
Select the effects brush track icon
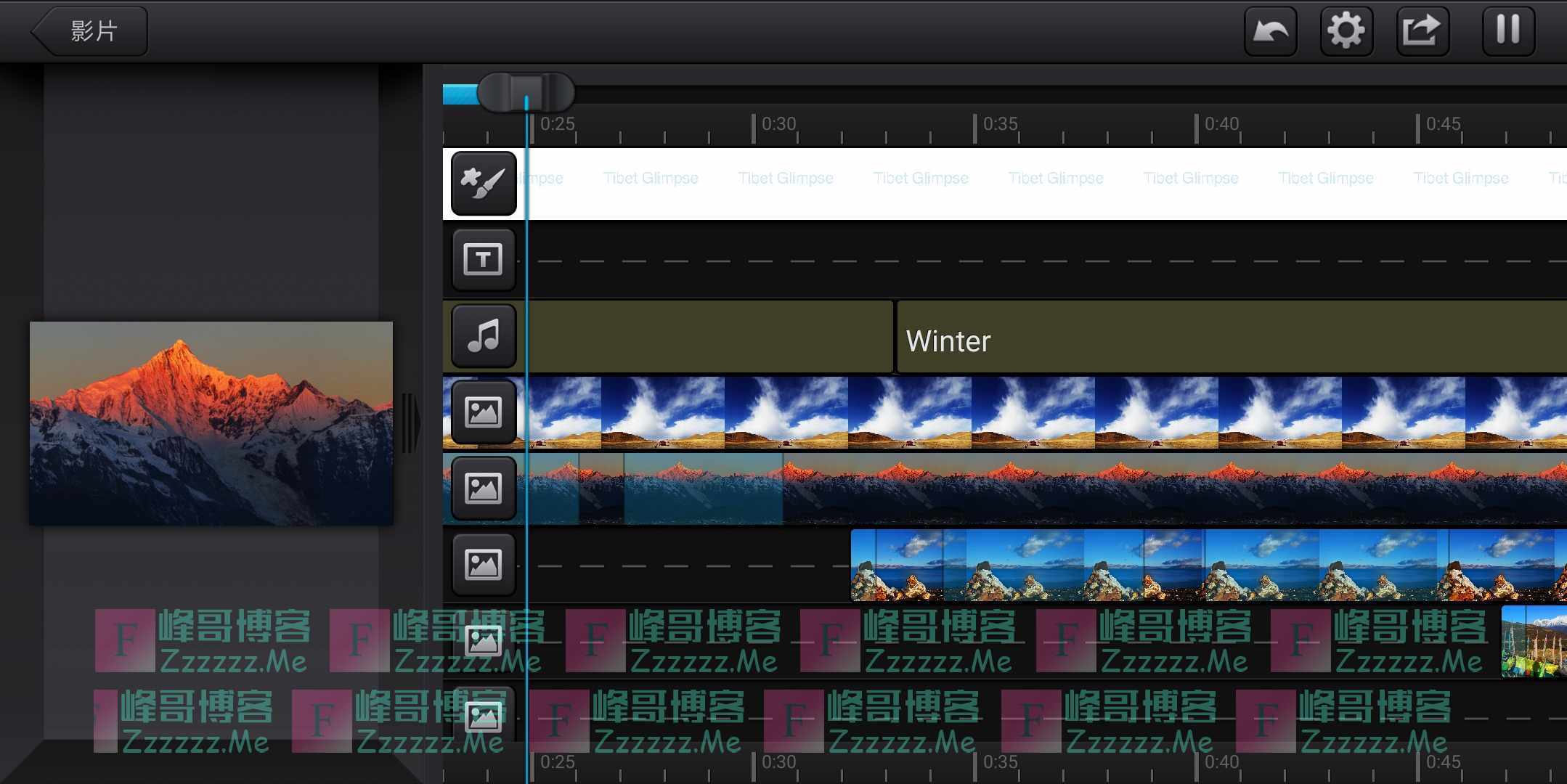[484, 183]
